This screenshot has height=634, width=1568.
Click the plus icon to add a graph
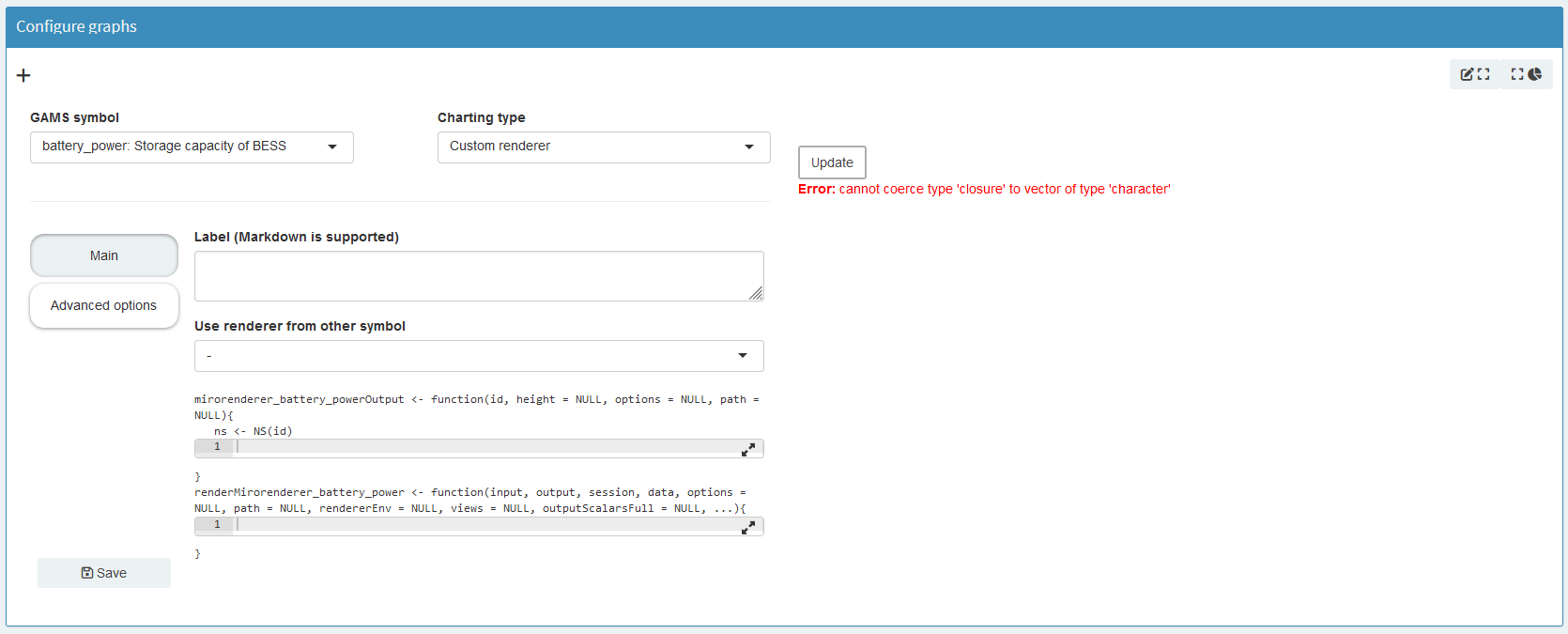click(x=23, y=75)
